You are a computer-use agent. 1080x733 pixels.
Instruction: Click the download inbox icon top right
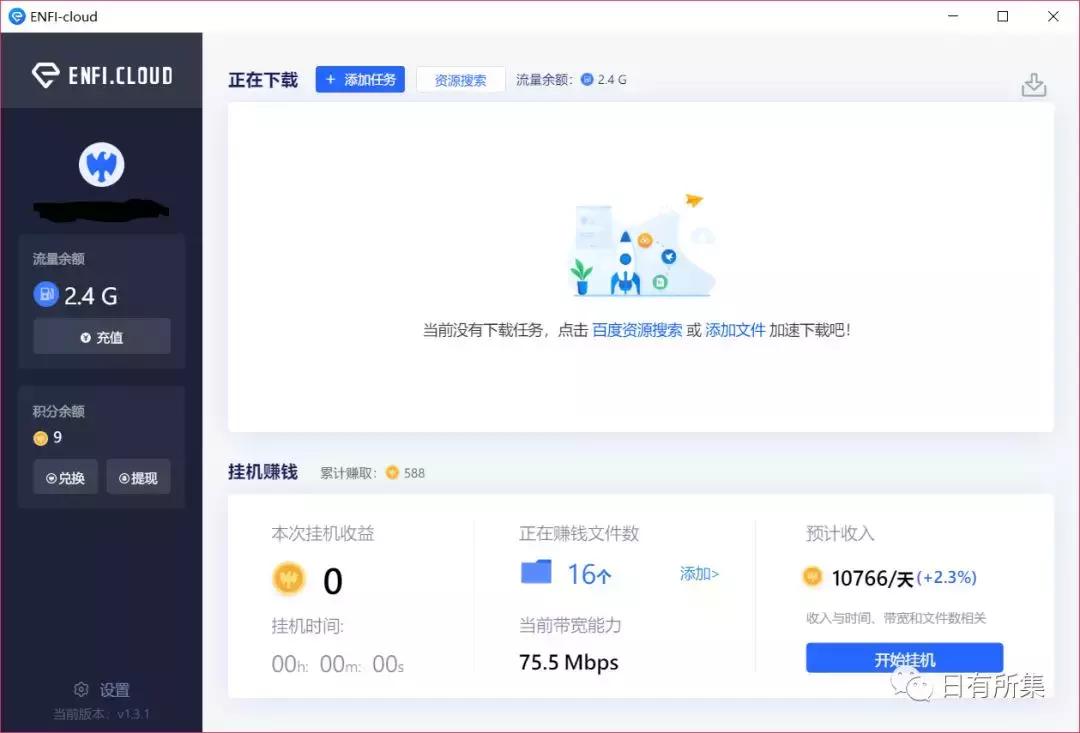point(1035,85)
